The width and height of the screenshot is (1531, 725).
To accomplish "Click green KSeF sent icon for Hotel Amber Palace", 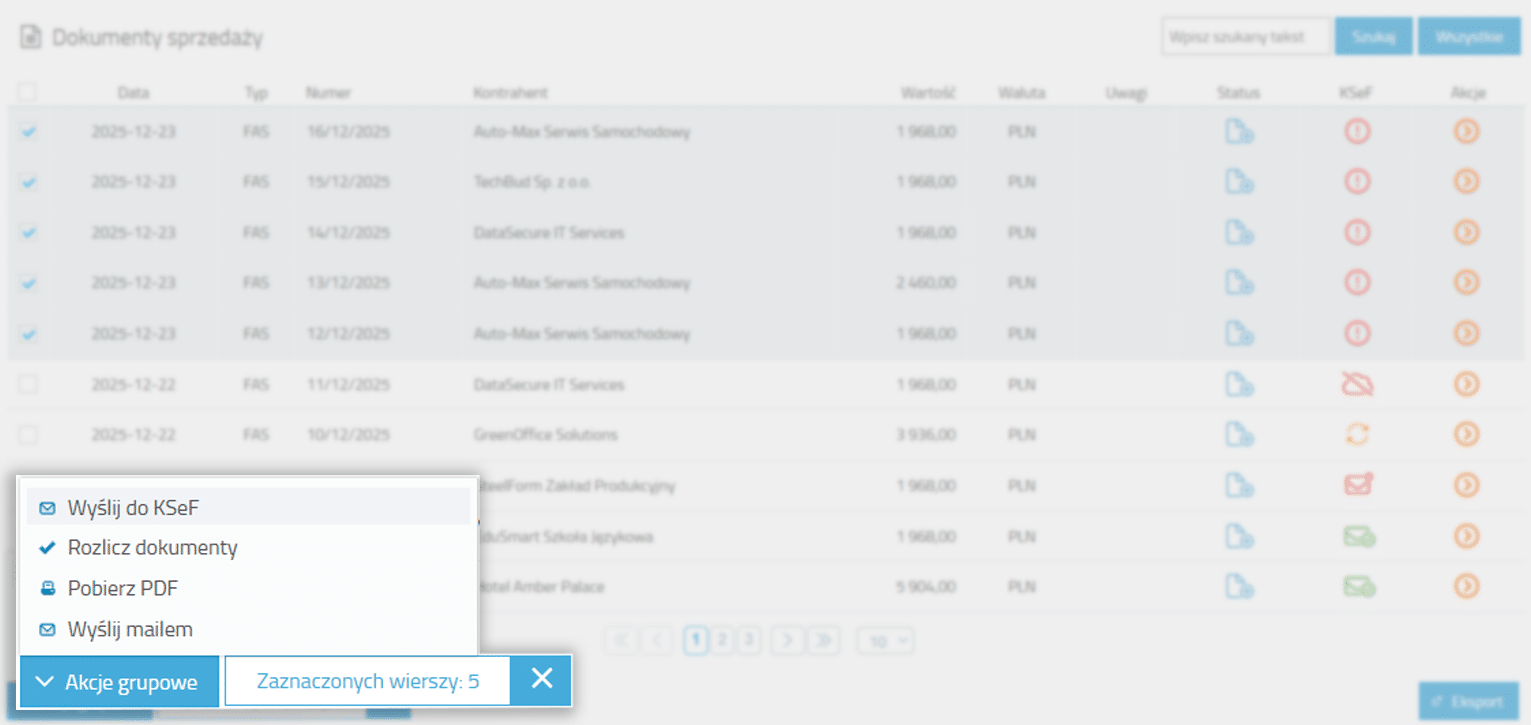I will (1358, 586).
